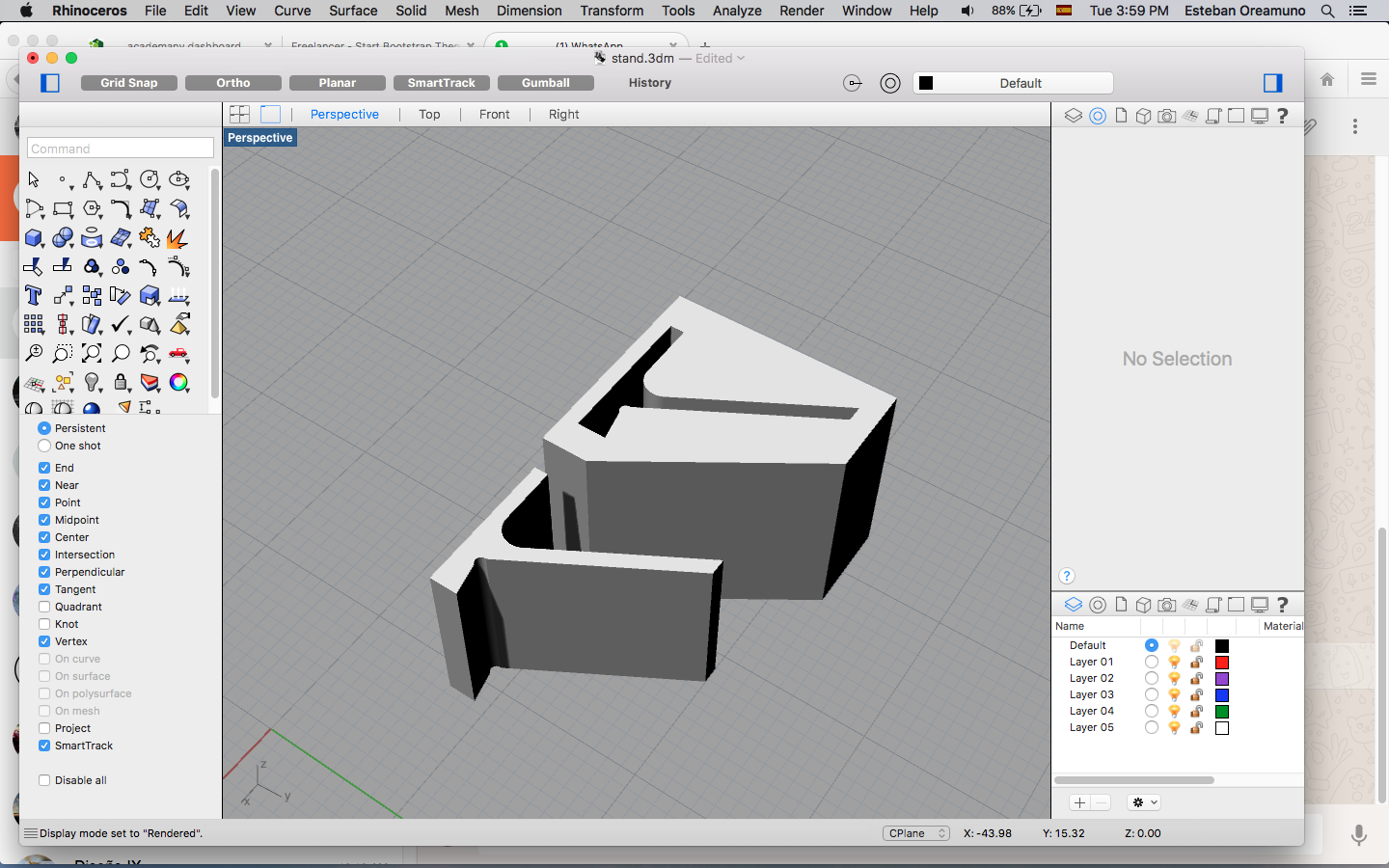Open the color wheel render tool

pyautogui.click(x=178, y=383)
